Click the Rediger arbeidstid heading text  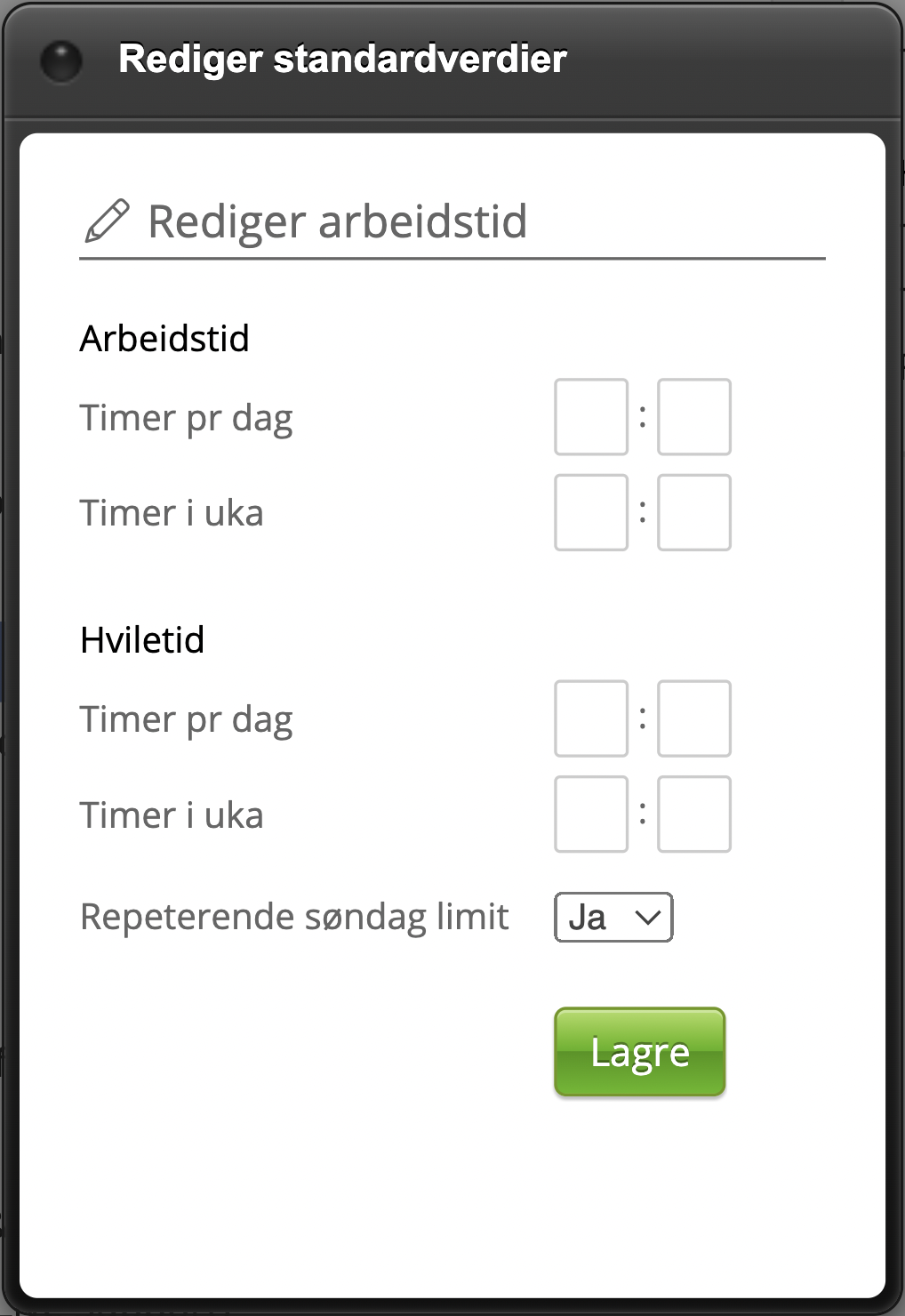(x=337, y=221)
